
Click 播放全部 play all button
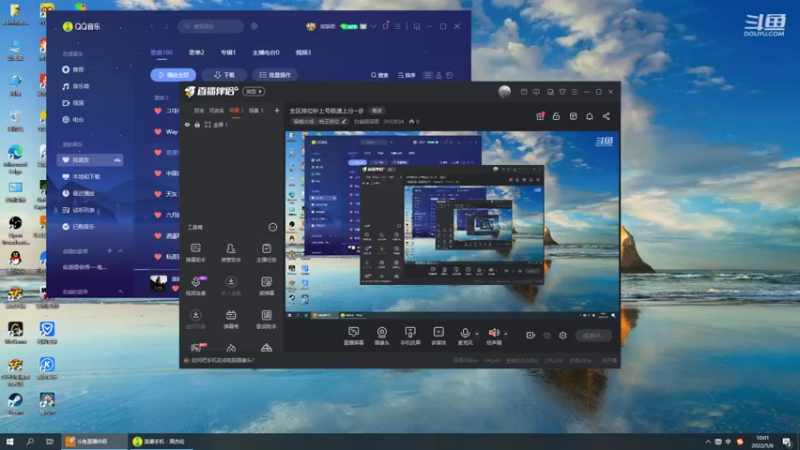pos(173,75)
